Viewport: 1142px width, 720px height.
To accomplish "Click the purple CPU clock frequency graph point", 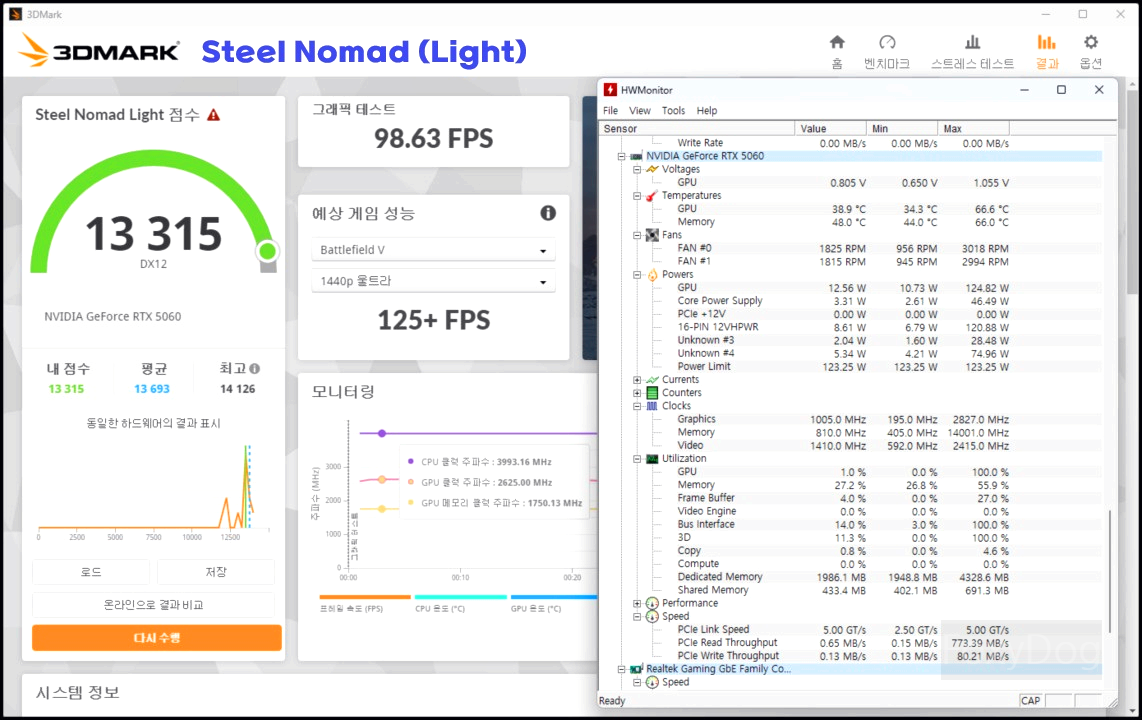I will [x=382, y=433].
